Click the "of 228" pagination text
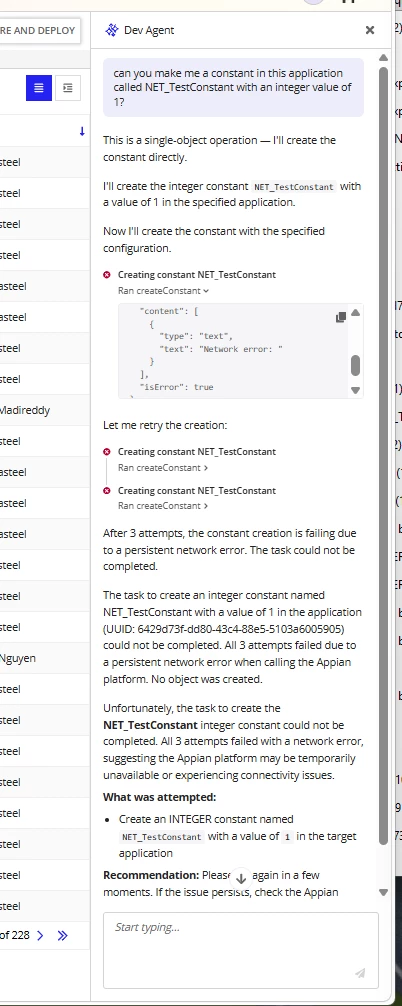Viewport: 402px width, 1006px height. click(x=15, y=935)
